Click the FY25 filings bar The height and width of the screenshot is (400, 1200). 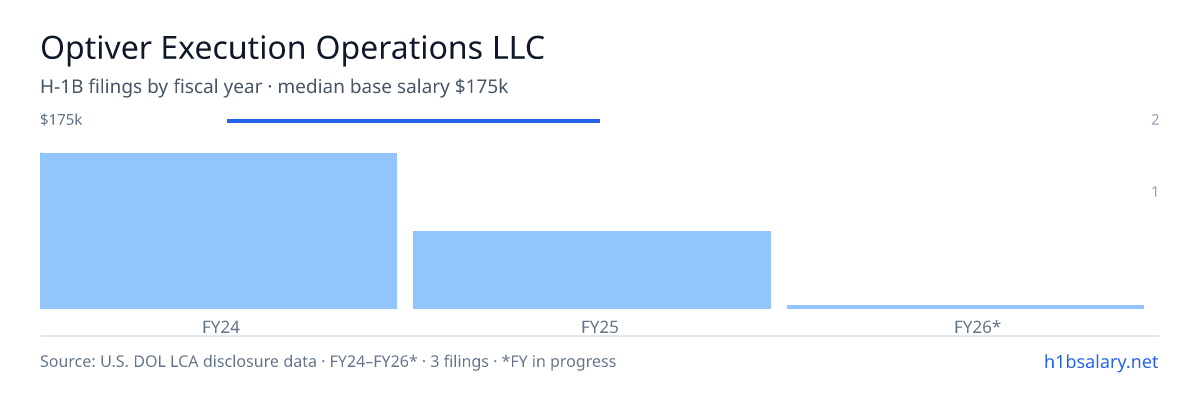[592, 270]
